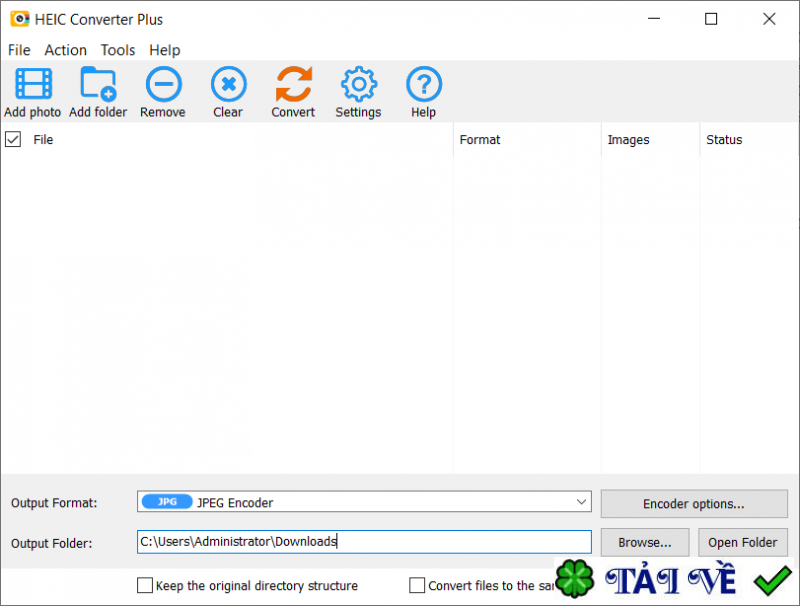The height and width of the screenshot is (606, 800).
Task: Click the HEIC Converter Plus app icon
Action: tap(19, 19)
